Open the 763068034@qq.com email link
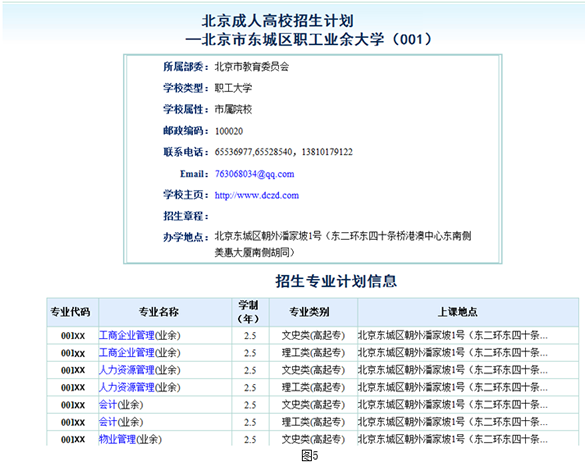Screen dimensions: 585x467 point(254,174)
